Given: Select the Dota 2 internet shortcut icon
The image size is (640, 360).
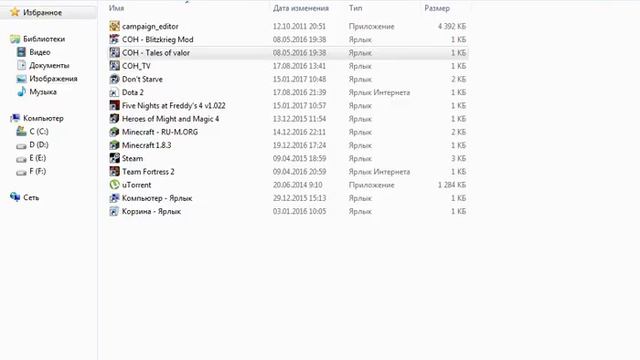Looking at the screenshot, I should click(114, 92).
